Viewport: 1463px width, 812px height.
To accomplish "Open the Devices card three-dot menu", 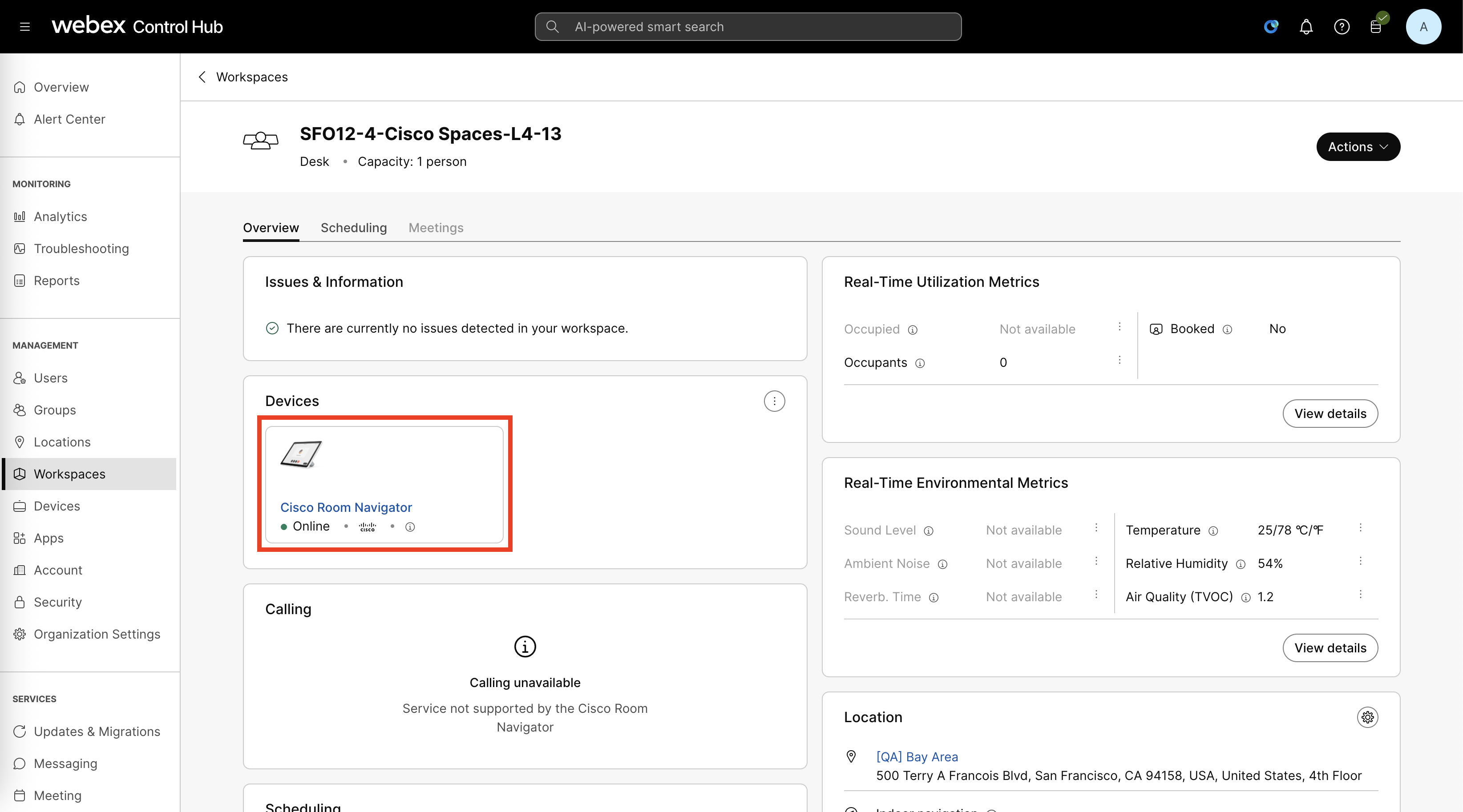I will click(774, 401).
